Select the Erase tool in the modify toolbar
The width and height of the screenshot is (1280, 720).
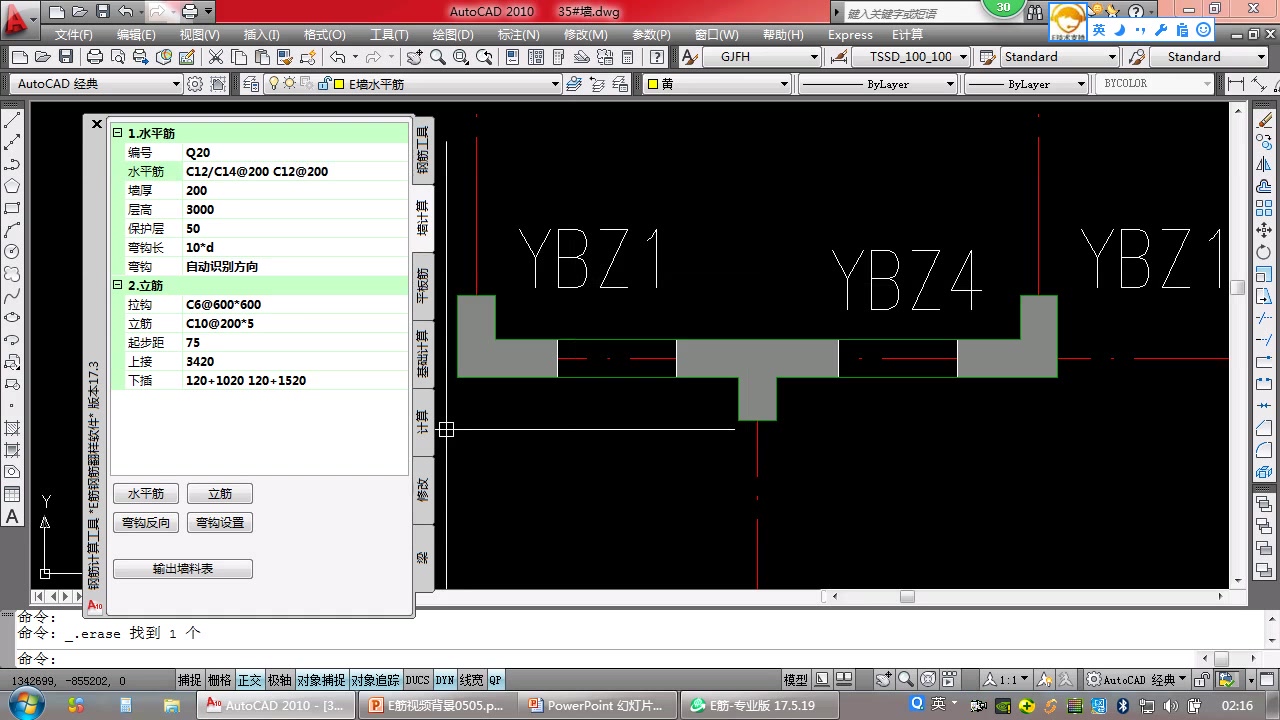[1264, 120]
